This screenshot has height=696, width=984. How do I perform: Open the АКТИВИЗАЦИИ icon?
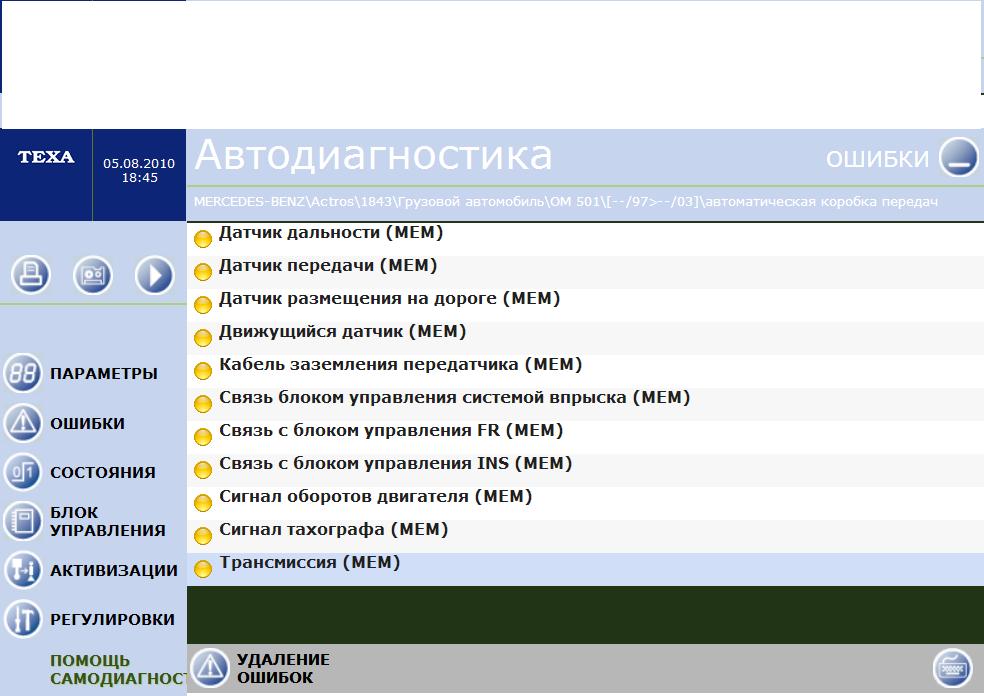(23, 570)
